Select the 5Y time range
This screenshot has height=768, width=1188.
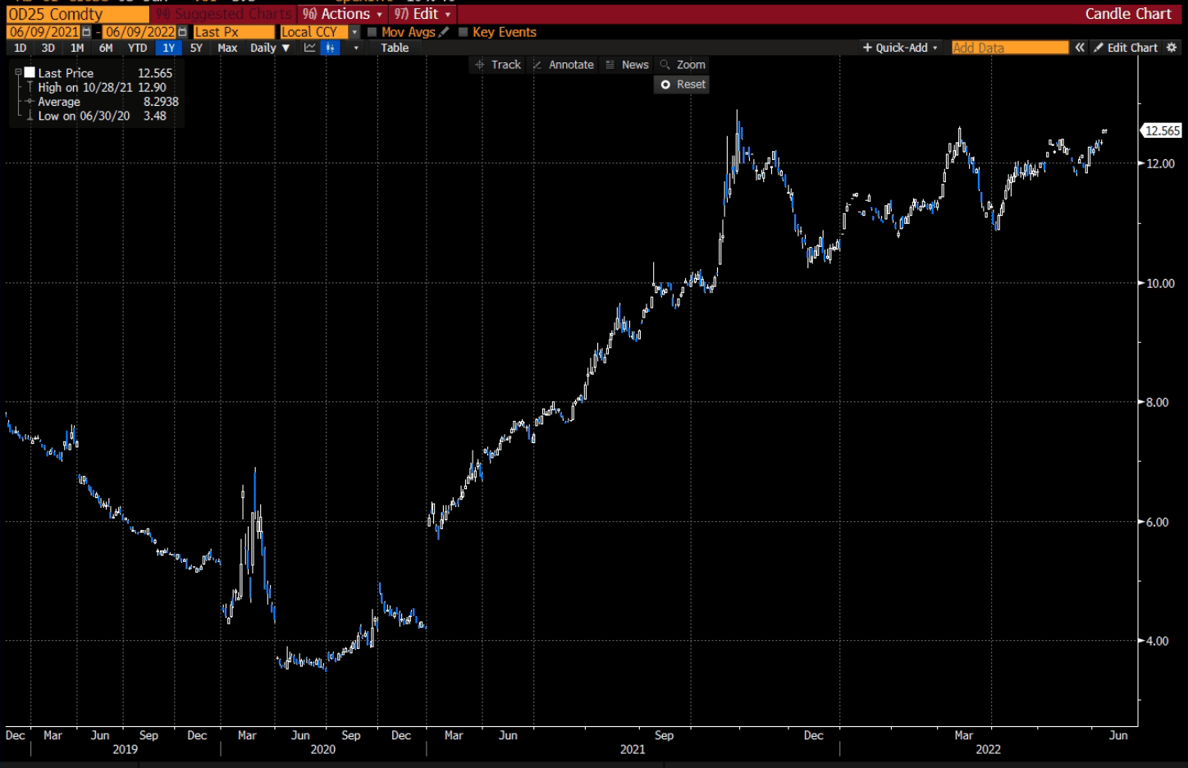196,48
